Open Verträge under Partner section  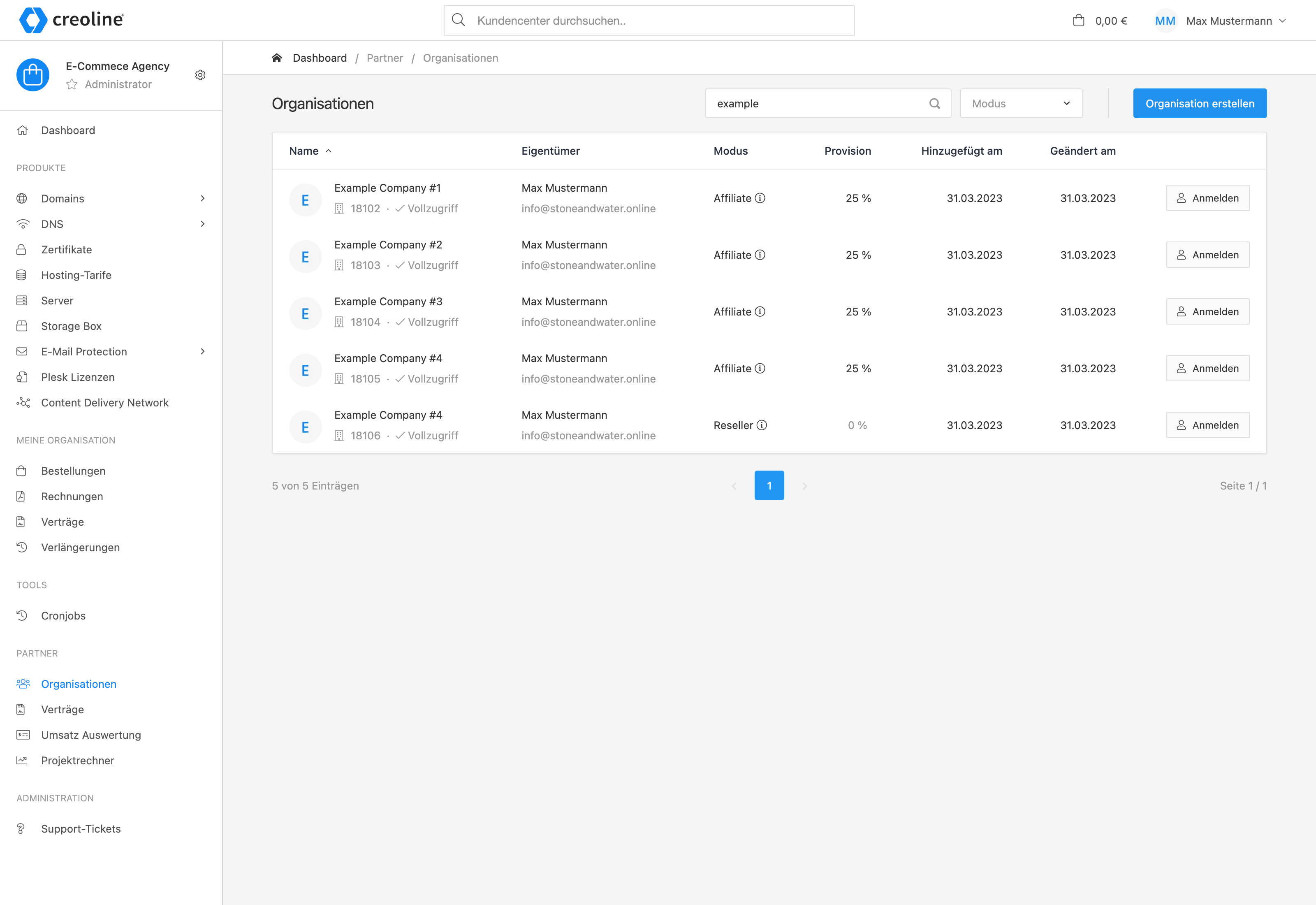pos(63,709)
